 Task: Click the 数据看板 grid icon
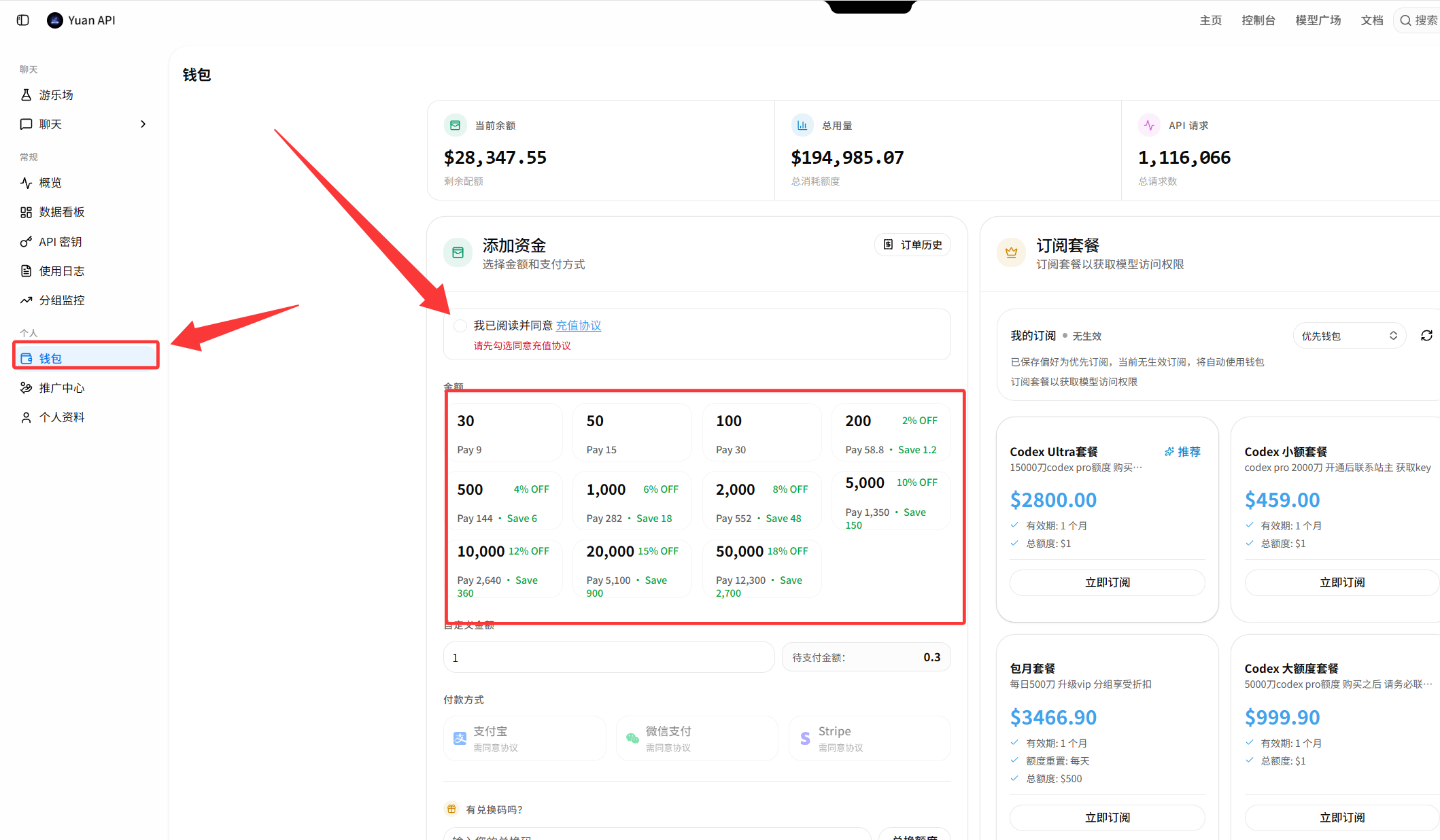(26, 212)
